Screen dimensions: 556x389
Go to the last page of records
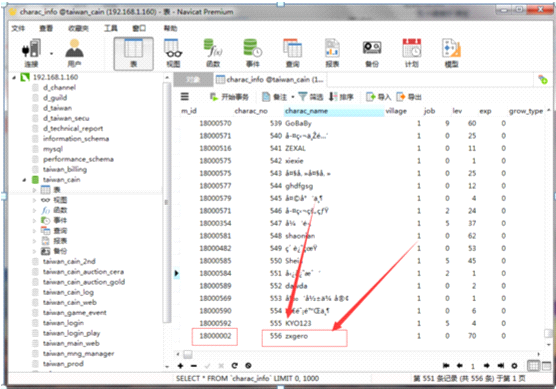(500, 366)
